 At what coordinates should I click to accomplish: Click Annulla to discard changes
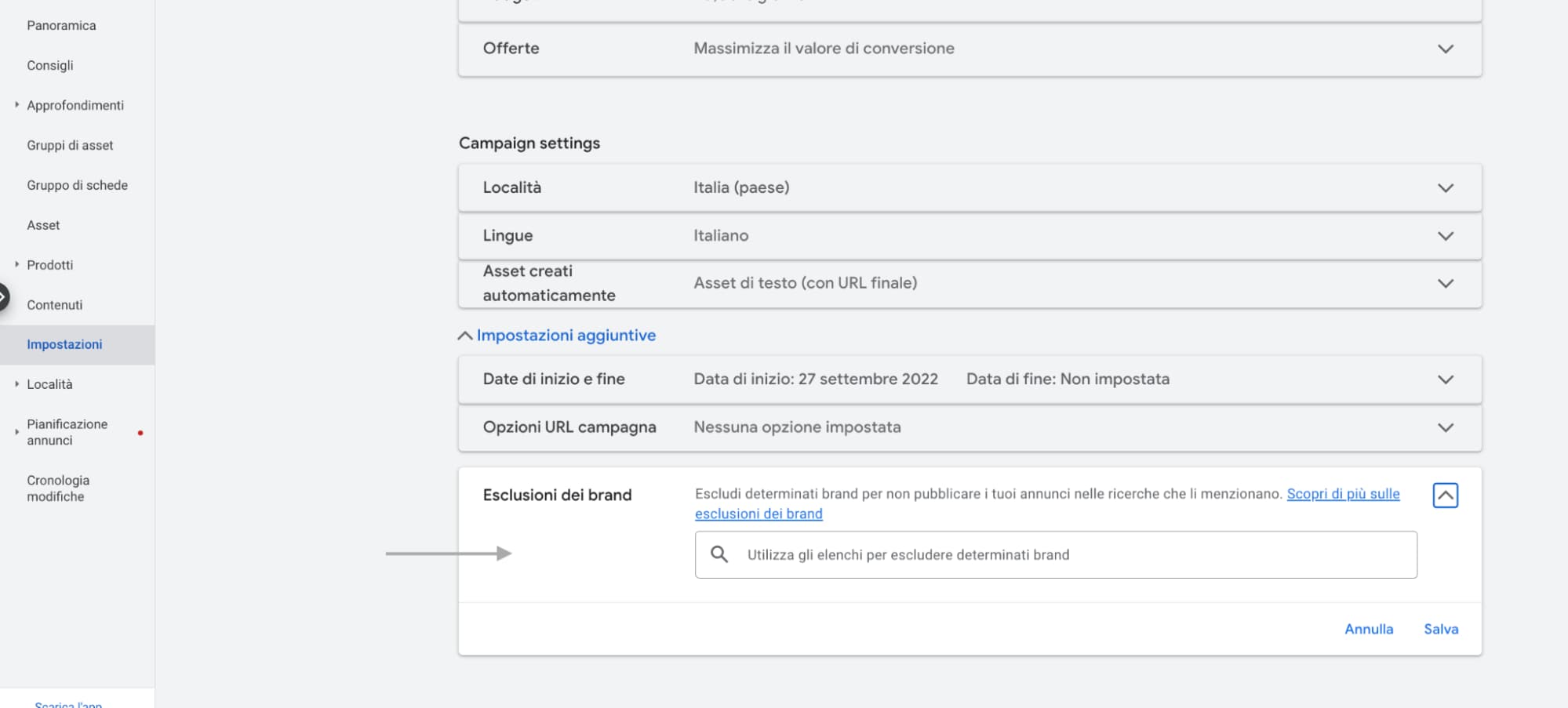pyautogui.click(x=1369, y=629)
